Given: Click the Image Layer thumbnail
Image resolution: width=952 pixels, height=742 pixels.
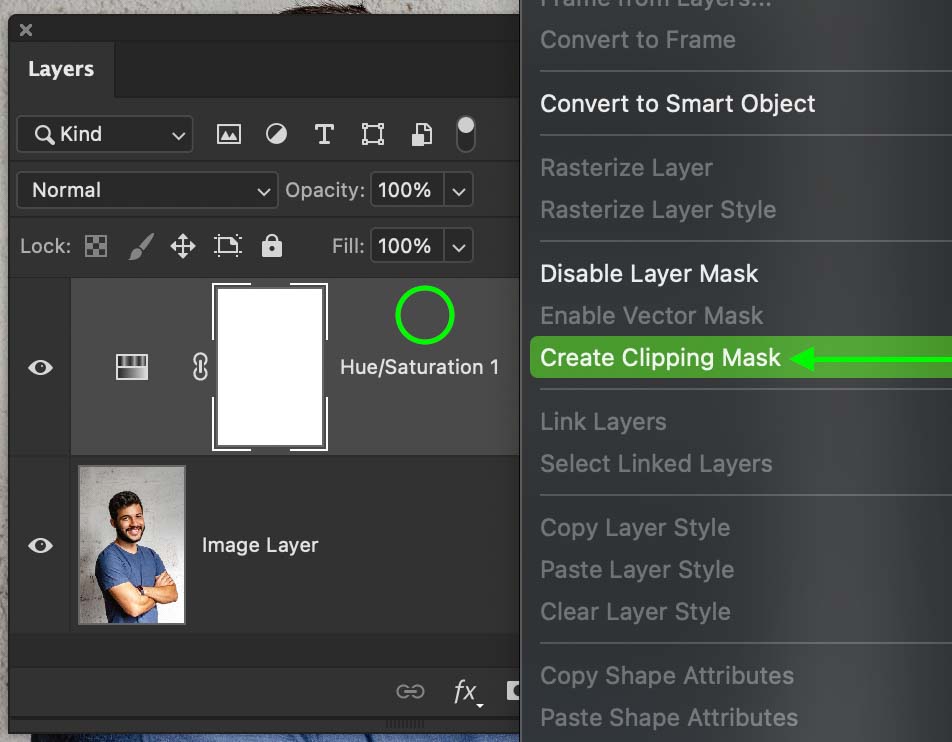Looking at the screenshot, I should [131, 545].
